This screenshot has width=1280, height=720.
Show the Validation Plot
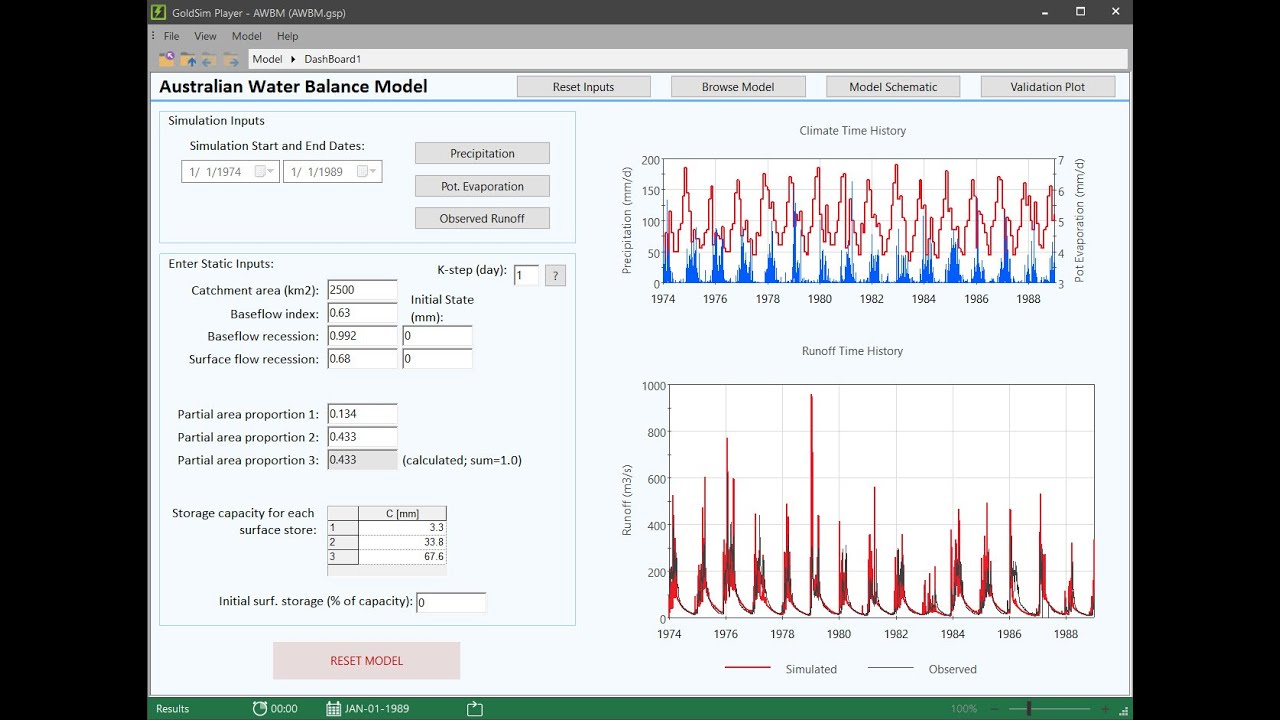1048,87
